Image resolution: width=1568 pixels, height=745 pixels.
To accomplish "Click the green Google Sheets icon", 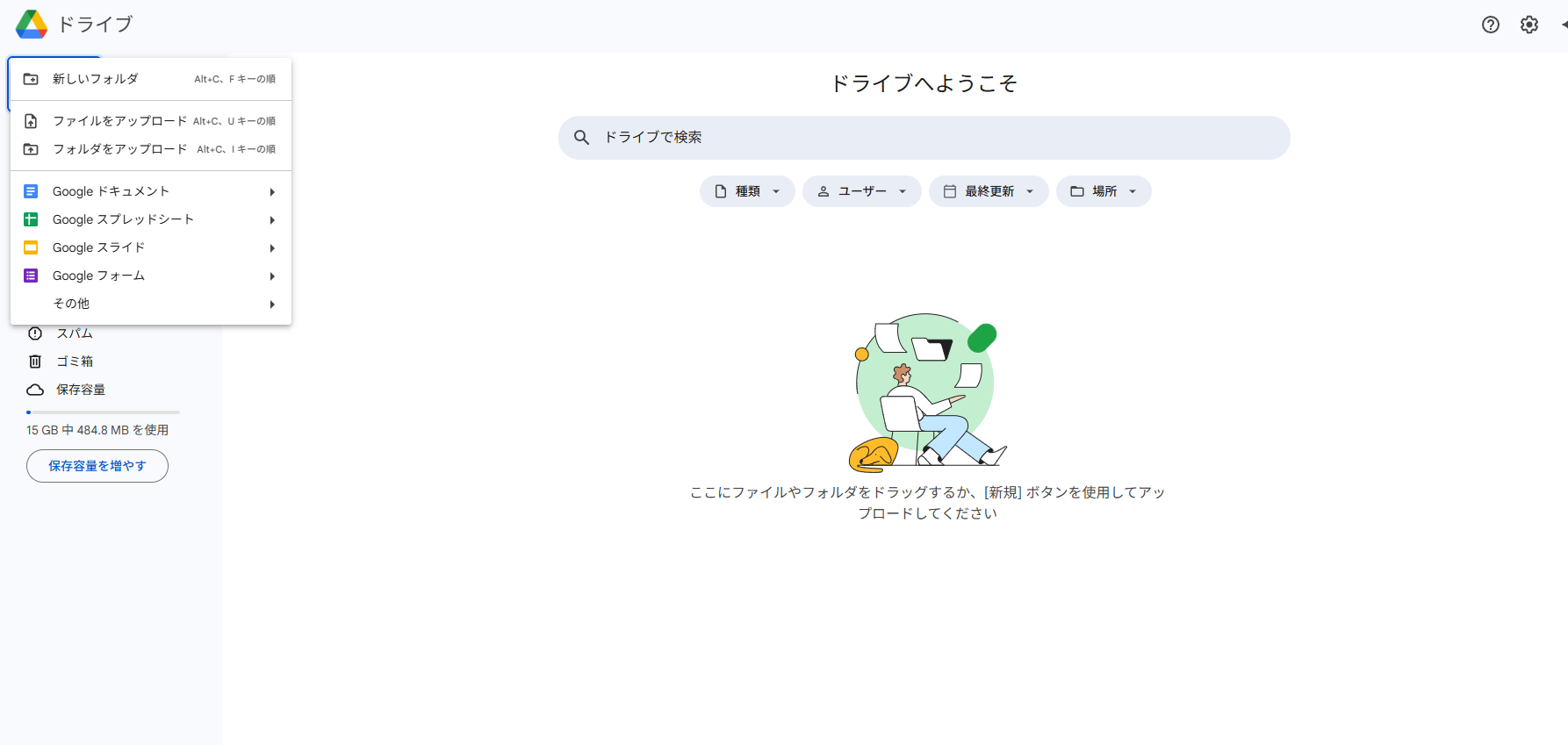I will (31, 219).
